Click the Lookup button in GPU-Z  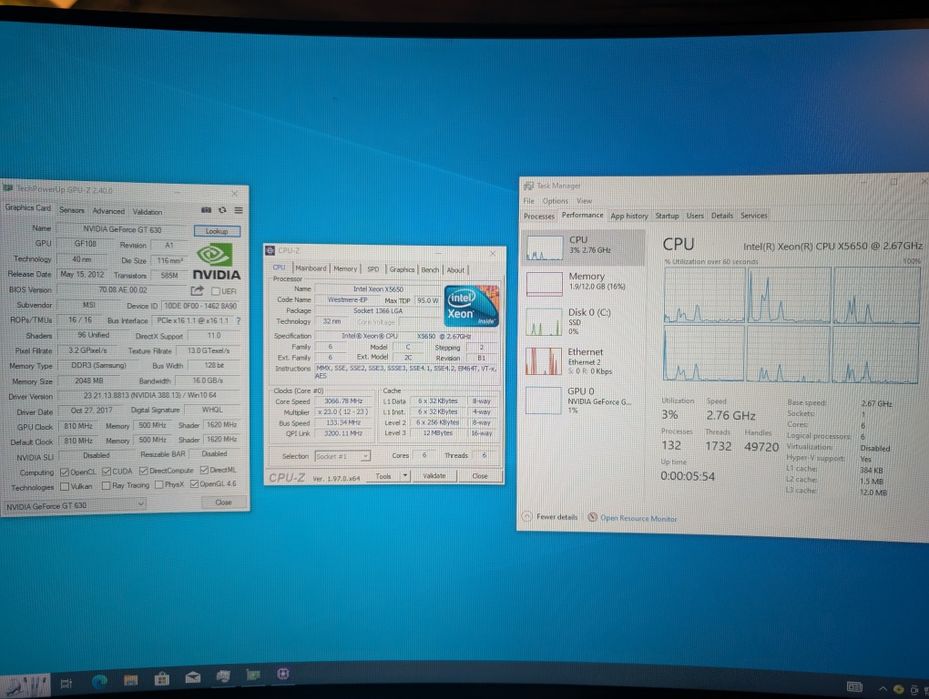tap(217, 231)
